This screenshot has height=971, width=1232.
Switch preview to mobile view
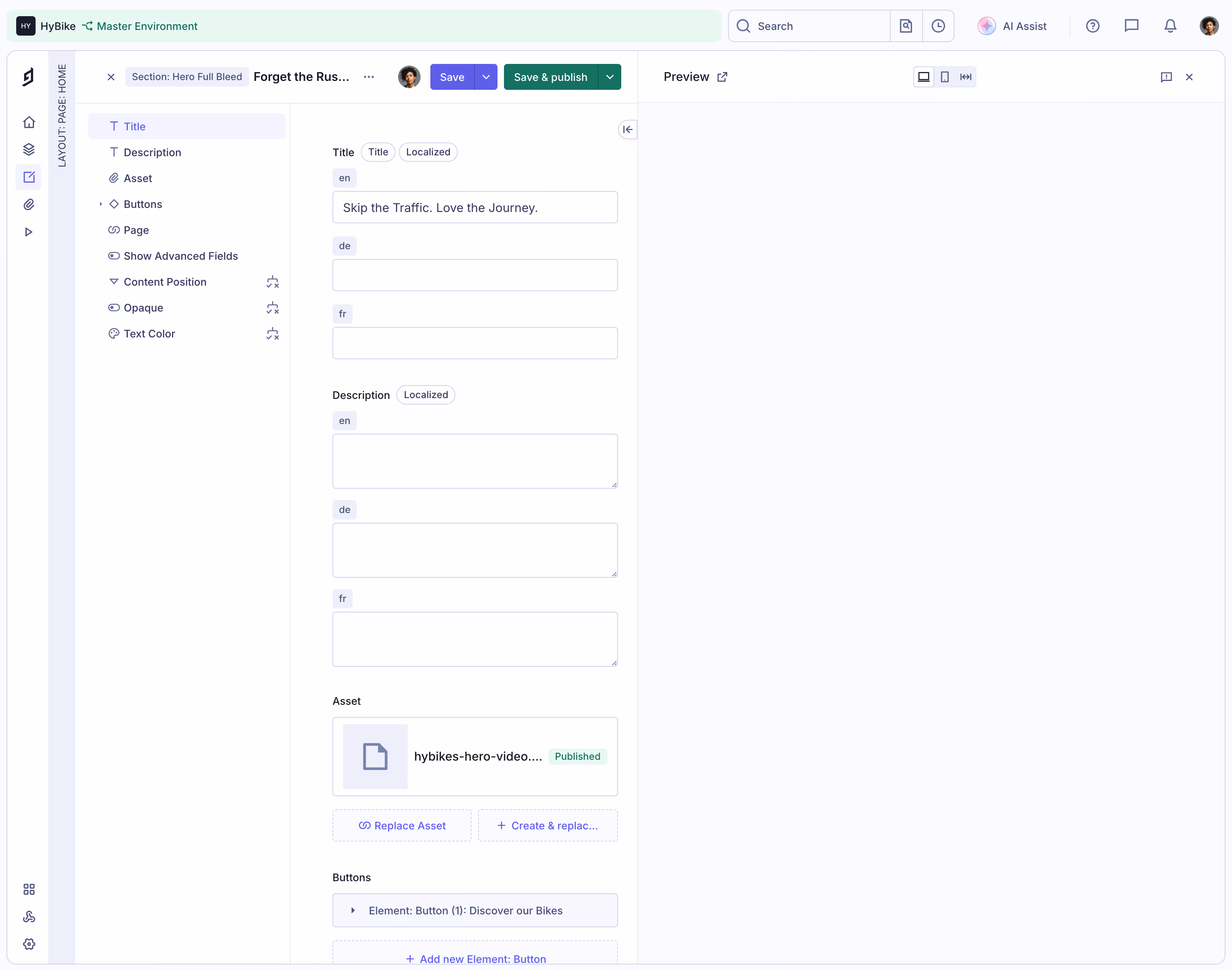click(944, 77)
